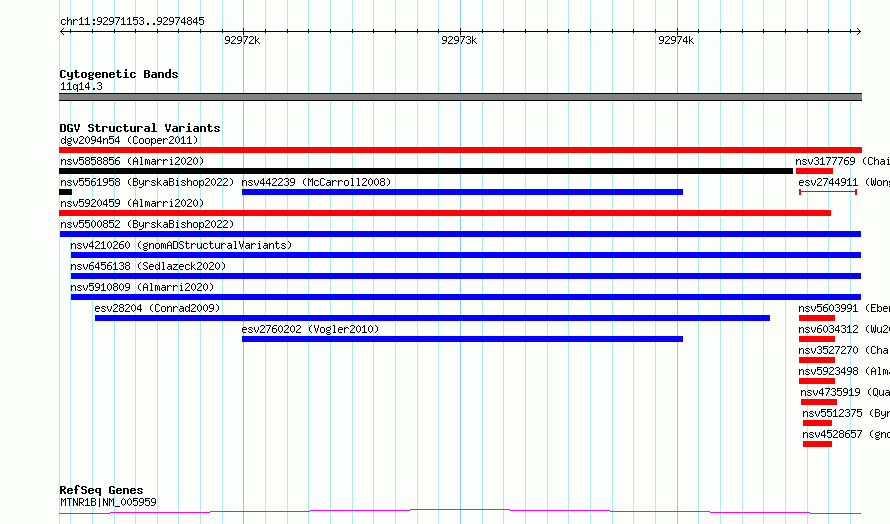
Task: Click the 92973k ruler tick label
Action: point(459,40)
